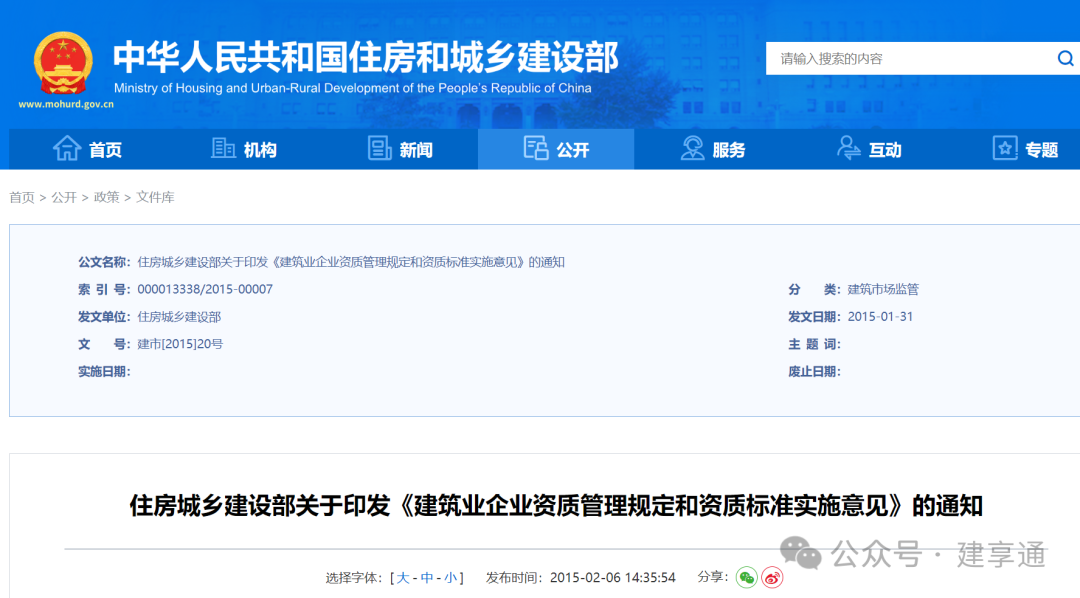Screen dimensions: 1080x598
Task: Click the 公文名称 document title value
Action: tap(351, 262)
